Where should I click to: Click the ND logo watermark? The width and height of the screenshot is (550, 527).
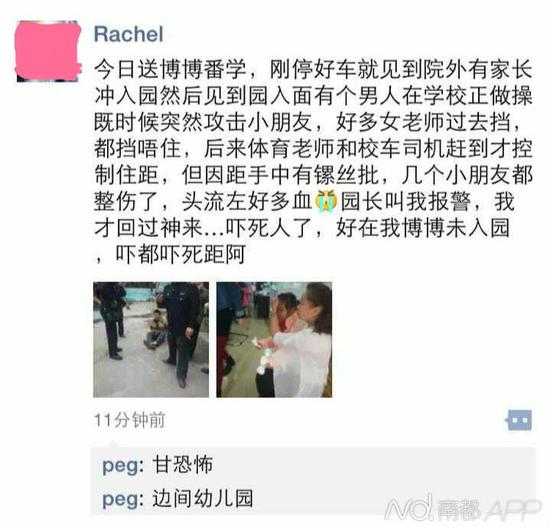tap(410, 507)
